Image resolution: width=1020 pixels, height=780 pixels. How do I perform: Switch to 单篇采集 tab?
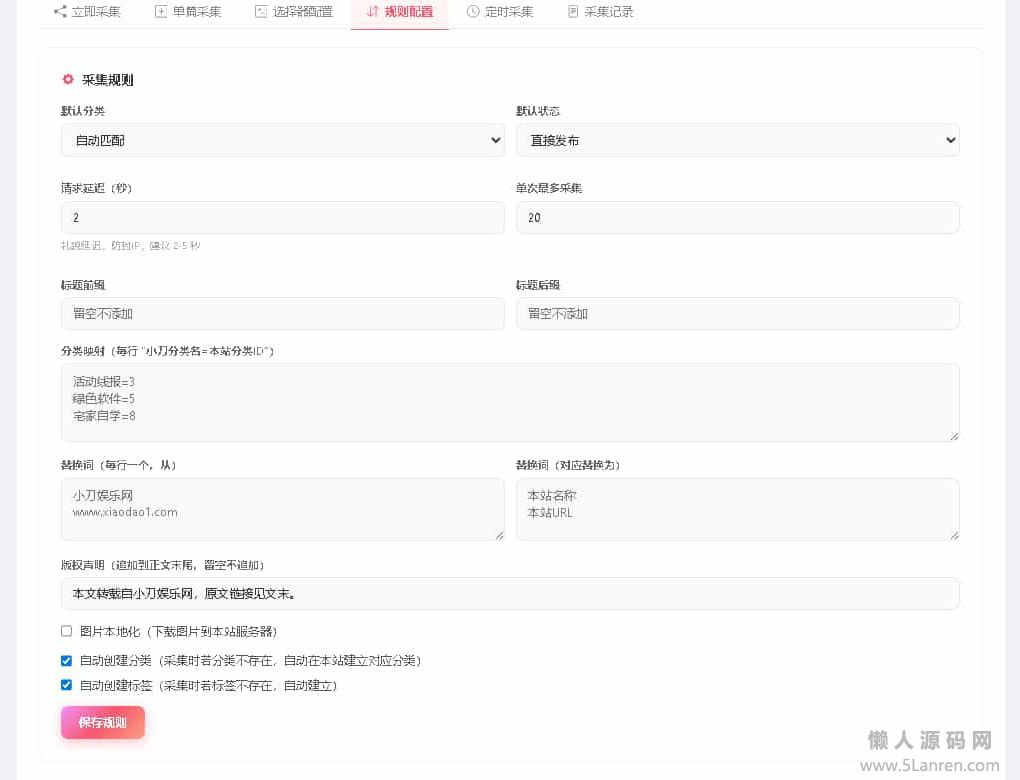pyautogui.click(x=188, y=12)
